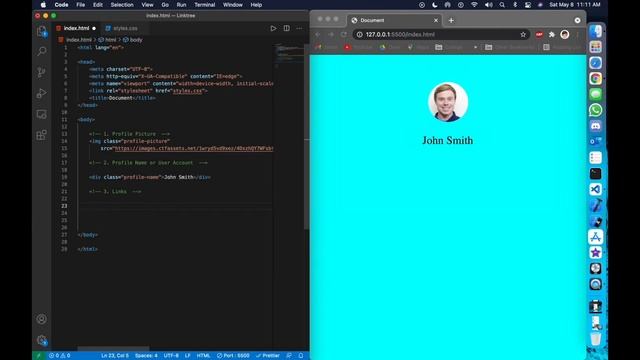Click the John Smith profile picture

click(448, 102)
